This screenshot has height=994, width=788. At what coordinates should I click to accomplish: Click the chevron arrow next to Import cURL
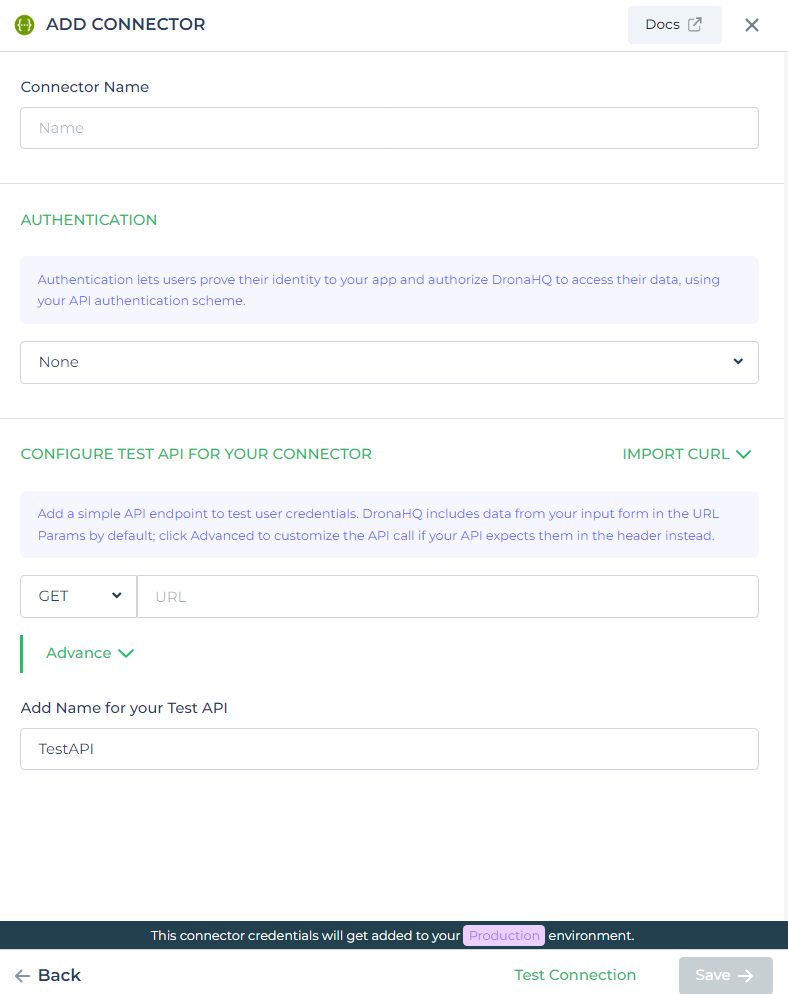[743, 454]
